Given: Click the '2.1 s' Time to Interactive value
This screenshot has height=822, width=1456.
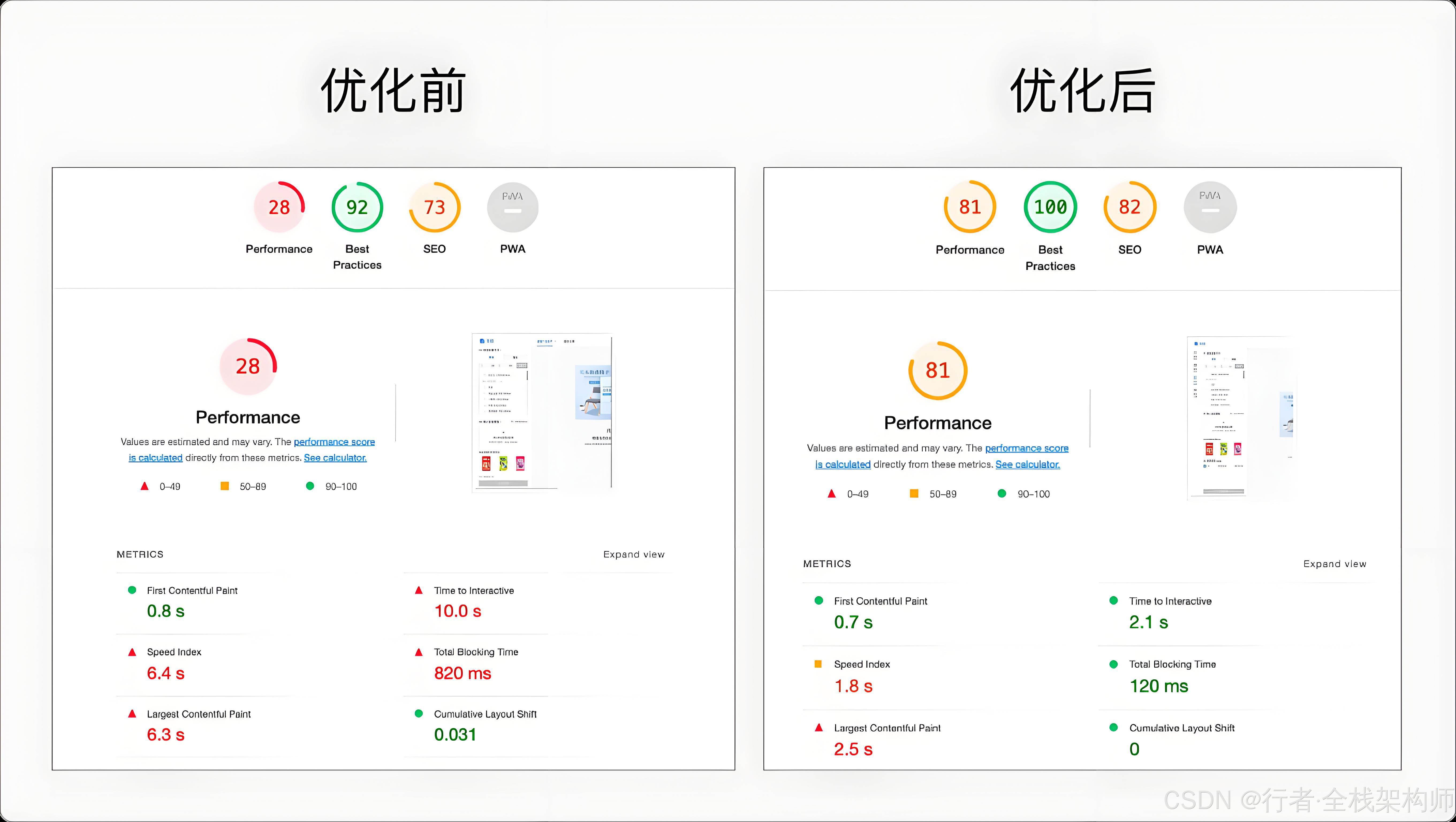Looking at the screenshot, I should click(1148, 622).
